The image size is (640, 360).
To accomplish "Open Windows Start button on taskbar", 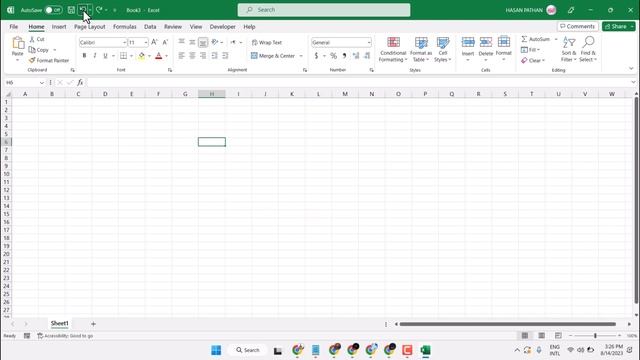I will pyautogui.click(x=216, y=350).
